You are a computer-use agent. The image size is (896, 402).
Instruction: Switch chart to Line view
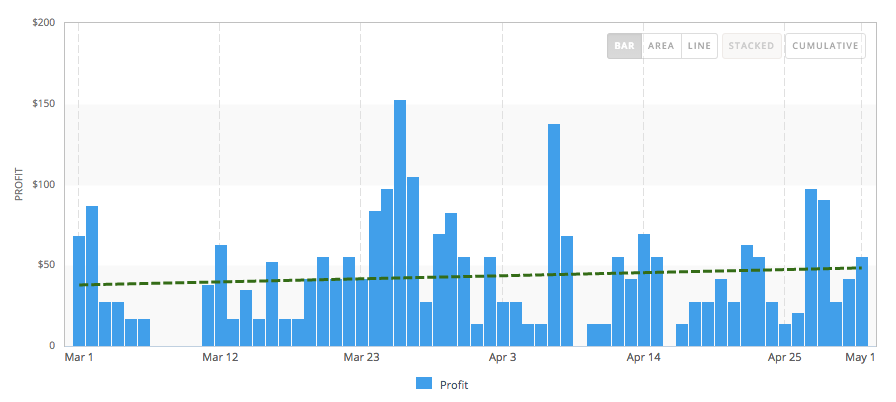click(x=699, y=46)
